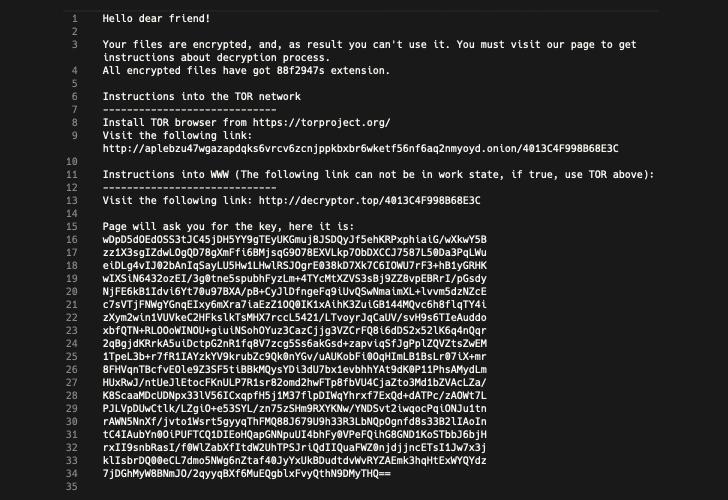Click the https://torproject.org/ URL
Image resolution: width=728 pixels, height=500 pixels.
click(321, 123)
